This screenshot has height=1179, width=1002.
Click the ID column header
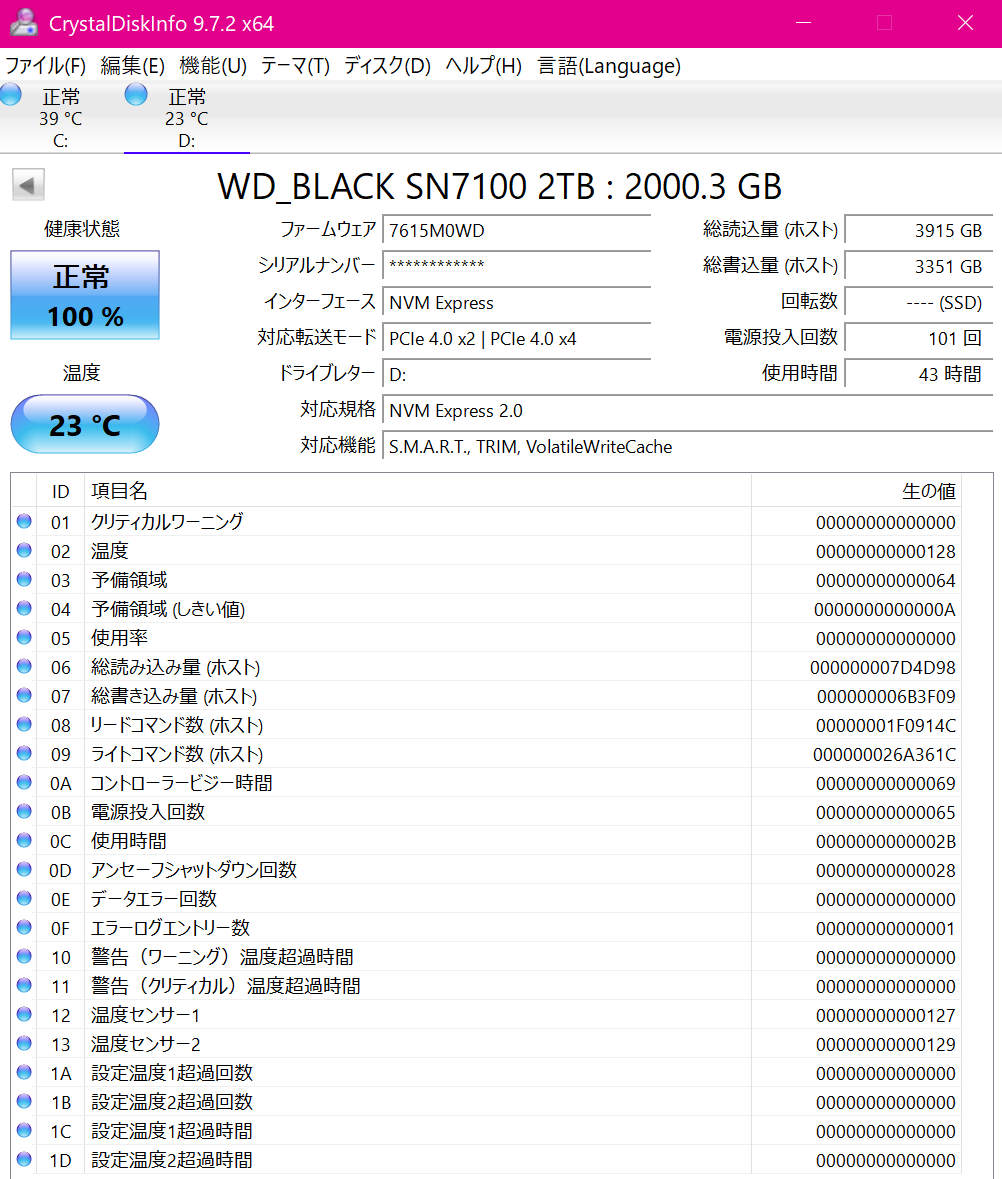pyautogui.click(x=60, y=491)
